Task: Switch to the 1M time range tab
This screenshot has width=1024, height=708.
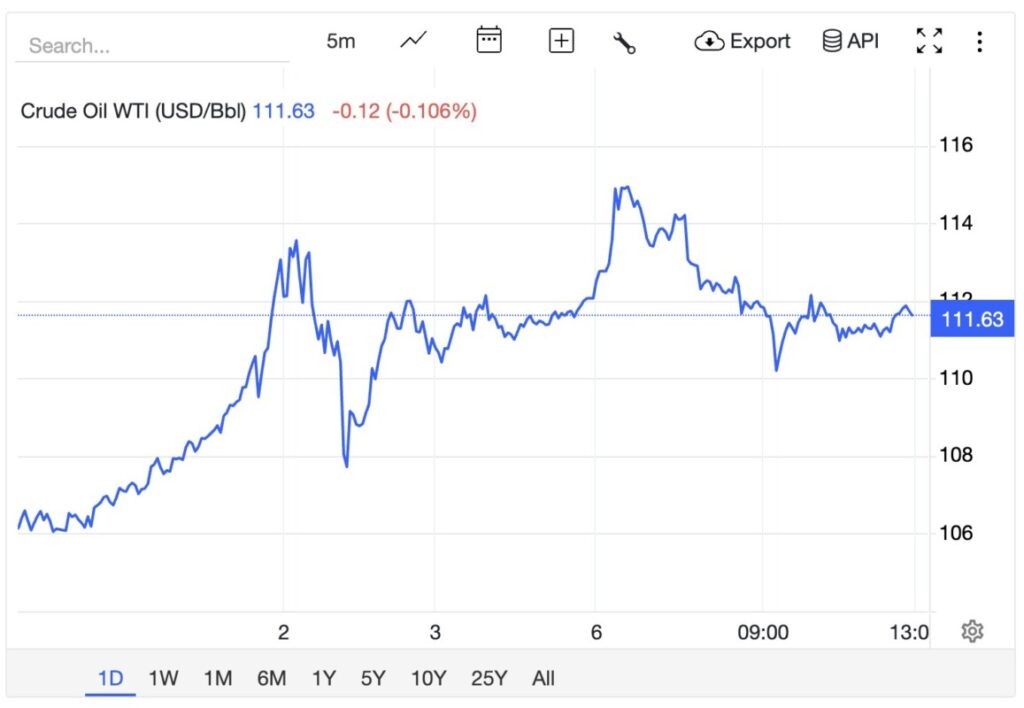Action: coord(218,678)
